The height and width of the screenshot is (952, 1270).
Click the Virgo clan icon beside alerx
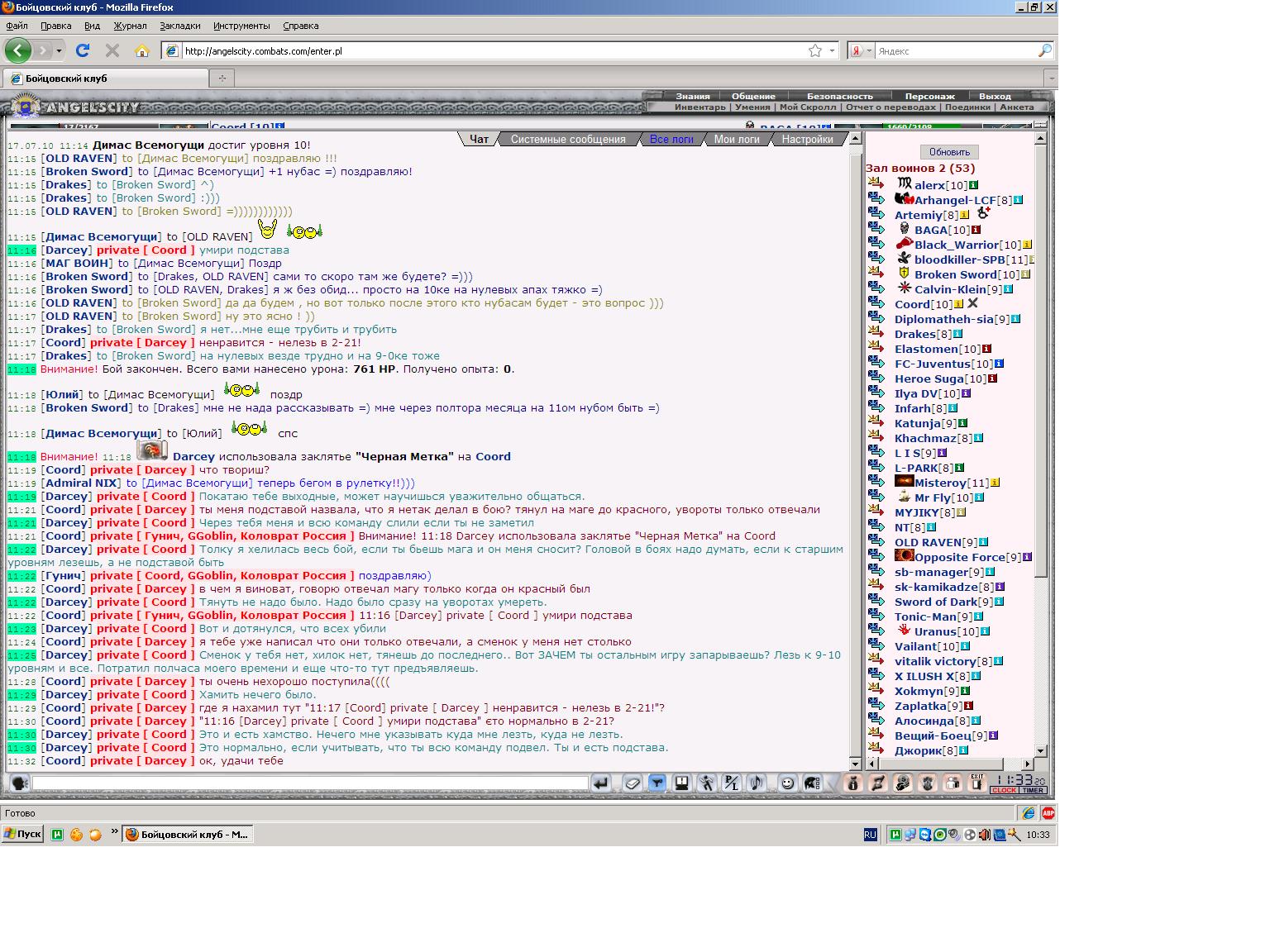pyautogui.click(x=904, y=183)
